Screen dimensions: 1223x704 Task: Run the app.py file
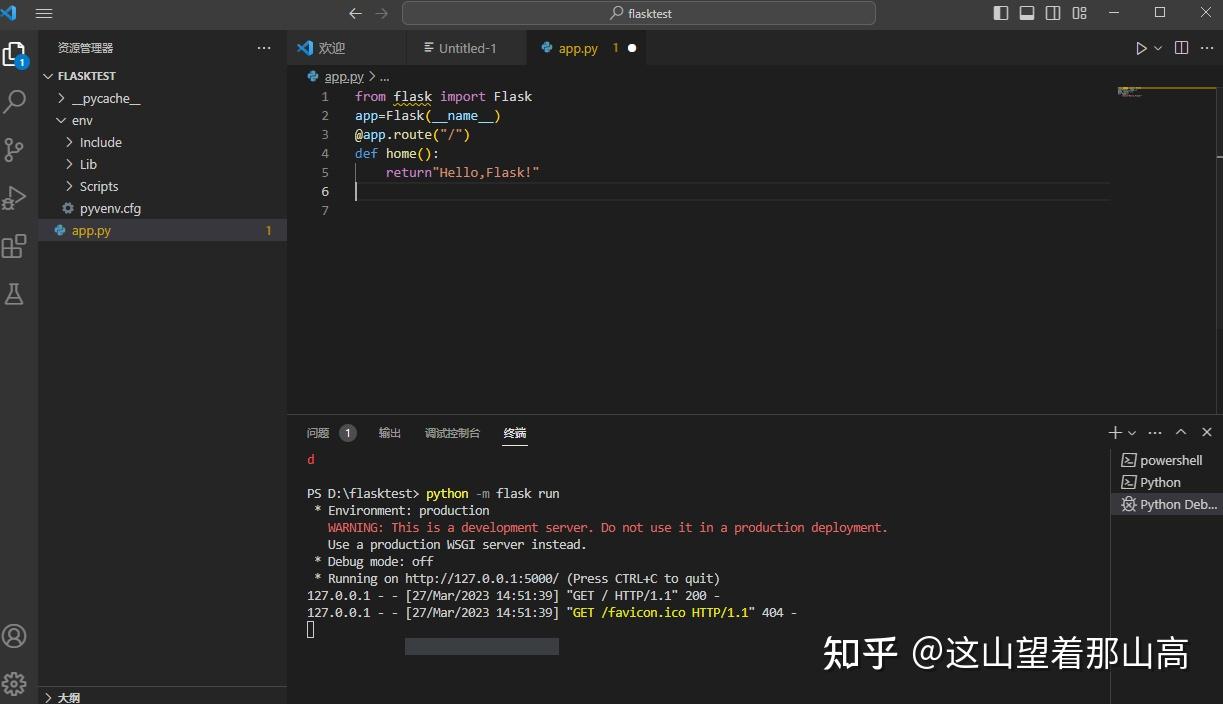click(x=1141, y=47)
